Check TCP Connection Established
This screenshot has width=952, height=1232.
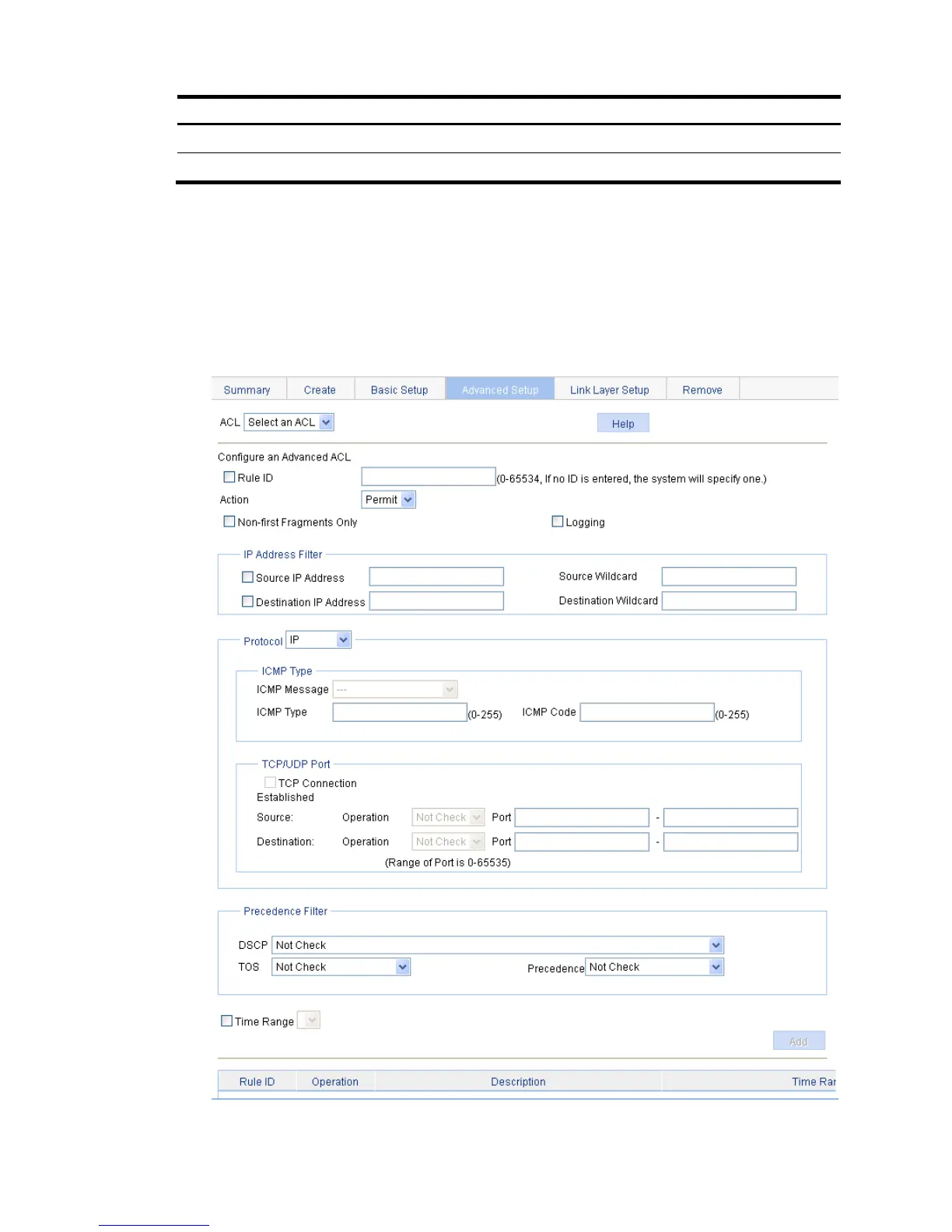tap(270, 782)
